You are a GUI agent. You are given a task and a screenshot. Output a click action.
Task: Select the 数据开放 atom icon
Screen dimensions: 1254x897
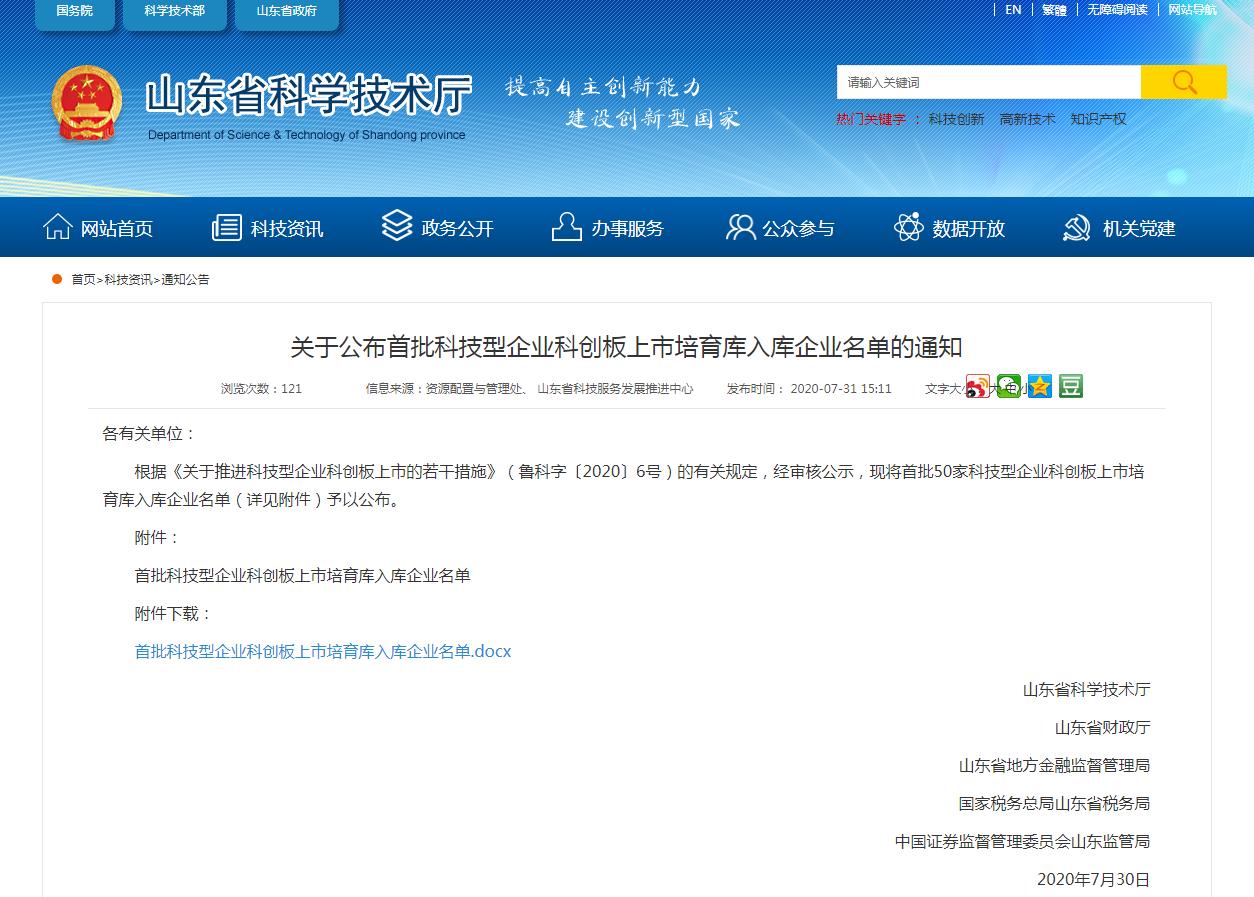tap(908, 227)
